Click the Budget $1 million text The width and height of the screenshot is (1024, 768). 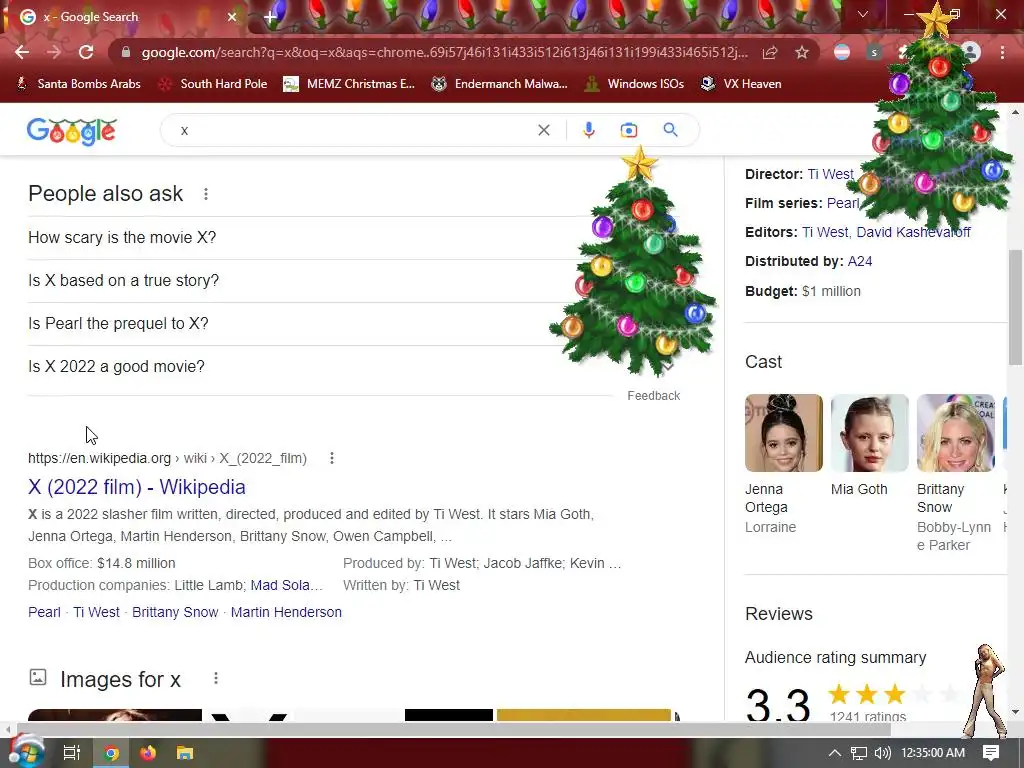pyautogui.click(x=803, y=291)
